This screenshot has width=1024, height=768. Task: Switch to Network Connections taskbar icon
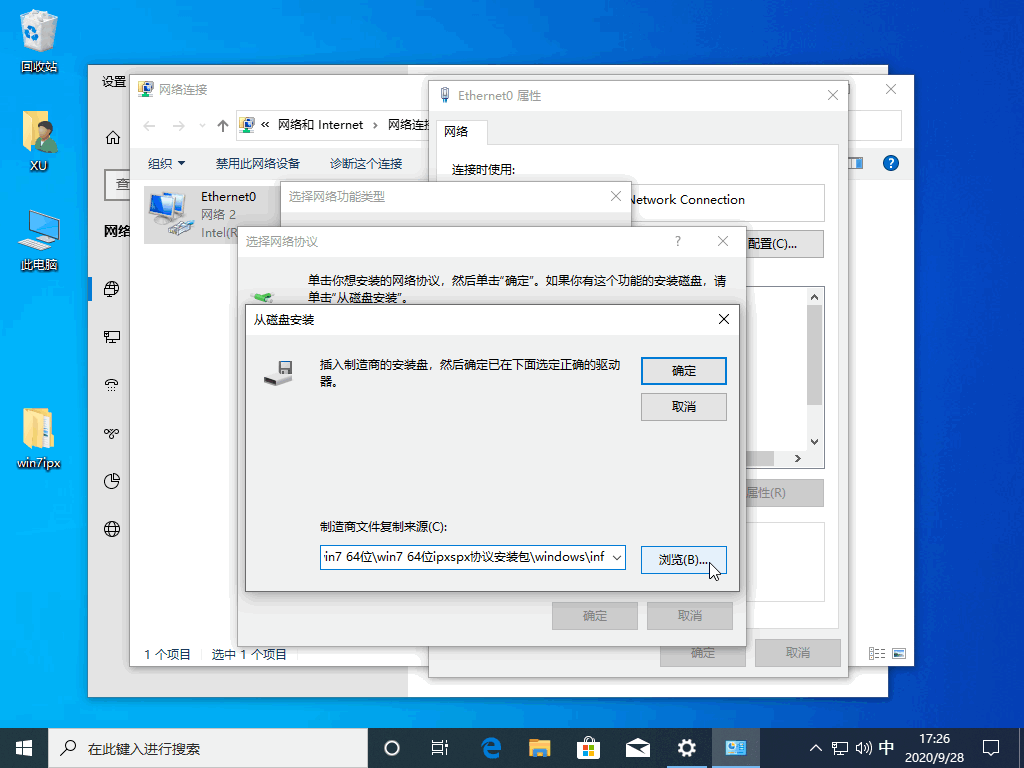click(735, 748)
